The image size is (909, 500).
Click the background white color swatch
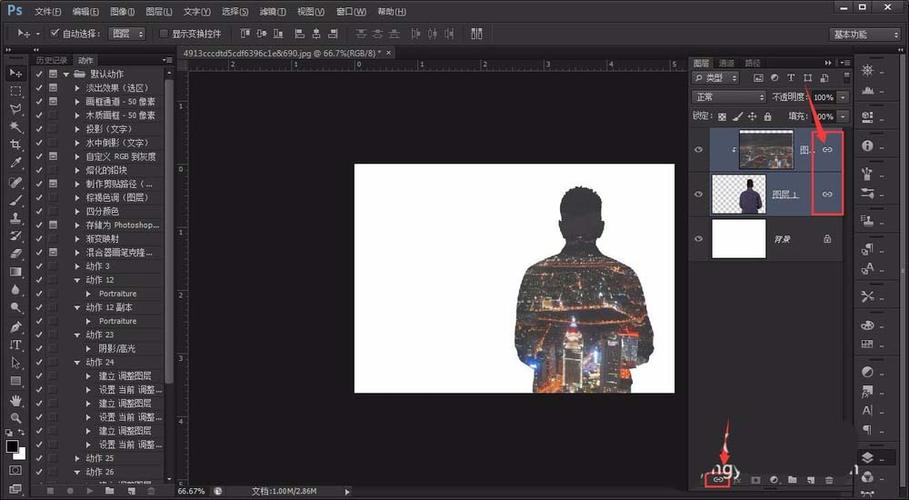[x=21, y=454]
